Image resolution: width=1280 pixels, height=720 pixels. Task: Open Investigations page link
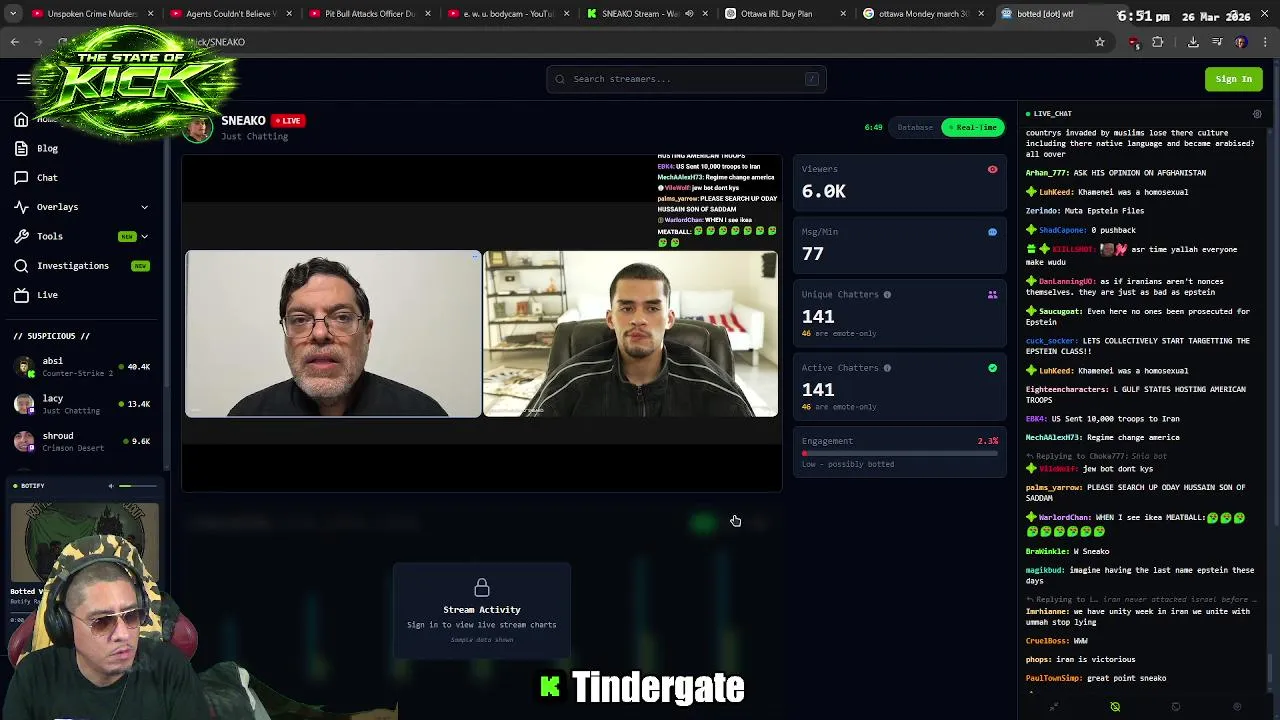click(x=72, y=266)
